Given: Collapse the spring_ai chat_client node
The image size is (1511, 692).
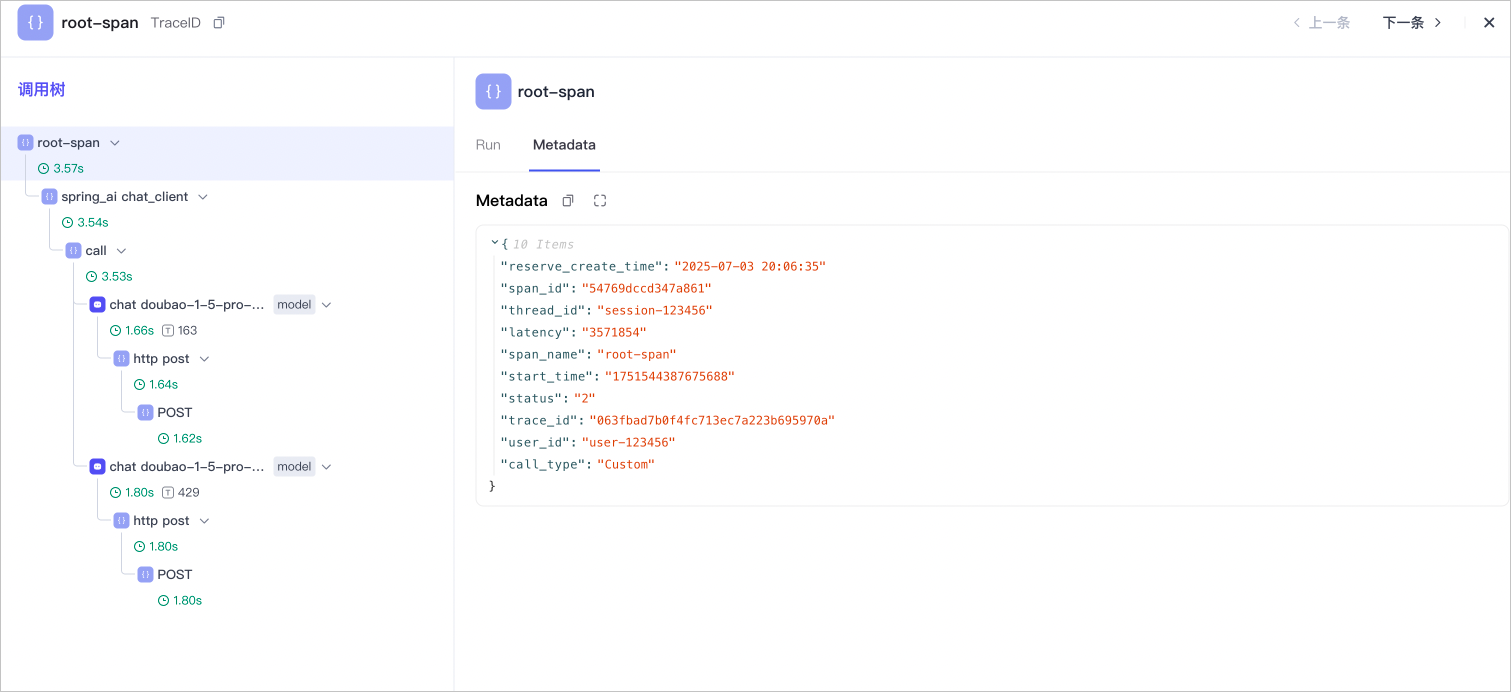Looking at the screenshot, I should click(203, 197).
